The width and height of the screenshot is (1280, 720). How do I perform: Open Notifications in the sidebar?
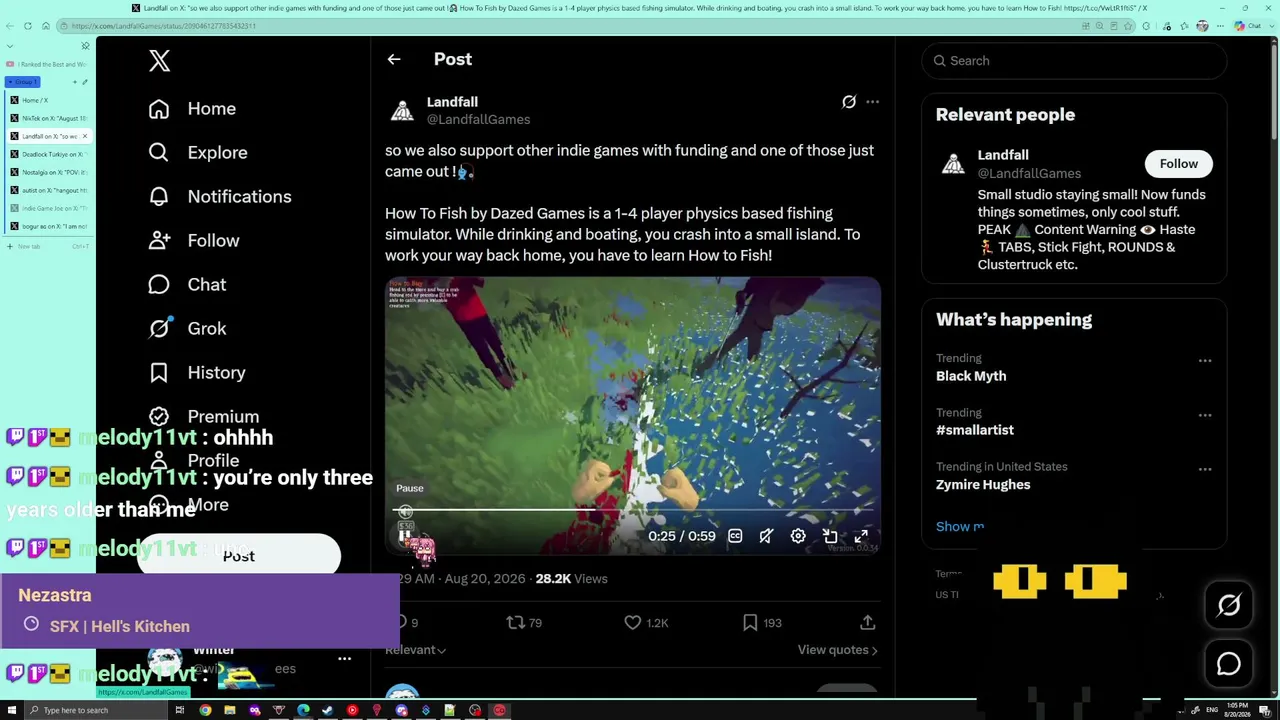click(x=219, y=197)
